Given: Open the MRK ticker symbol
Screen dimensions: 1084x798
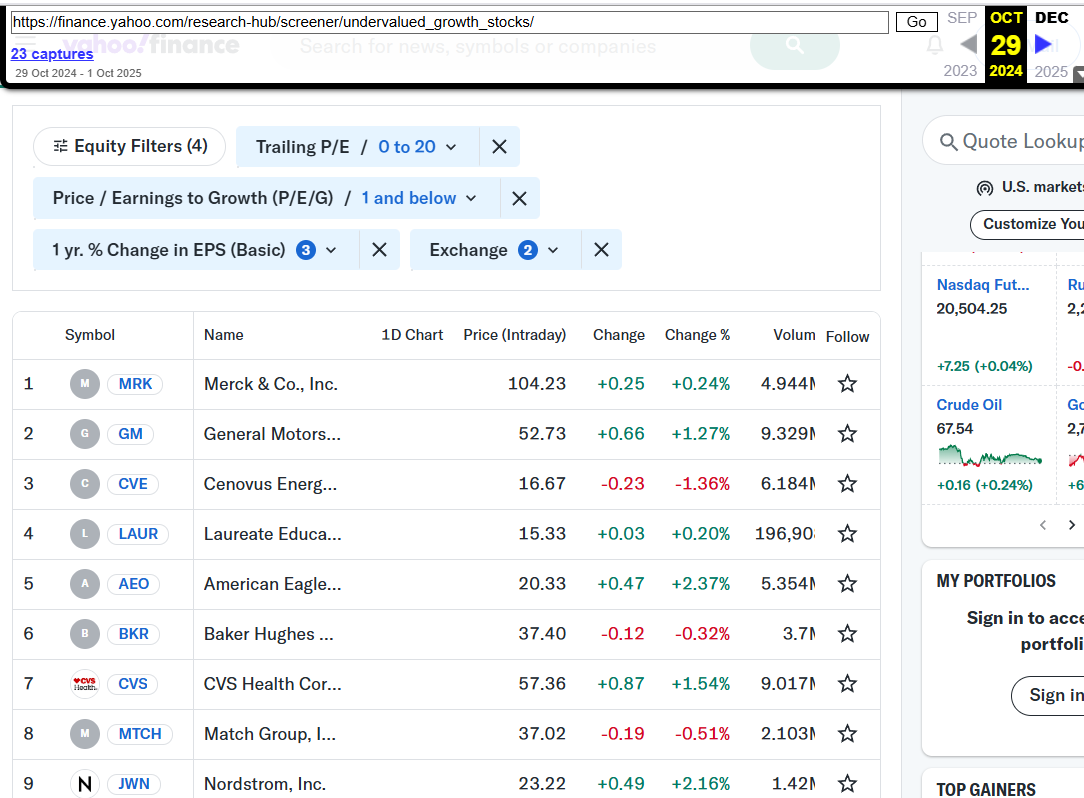Looking at the screenshot, I should (x=135, y=384).
